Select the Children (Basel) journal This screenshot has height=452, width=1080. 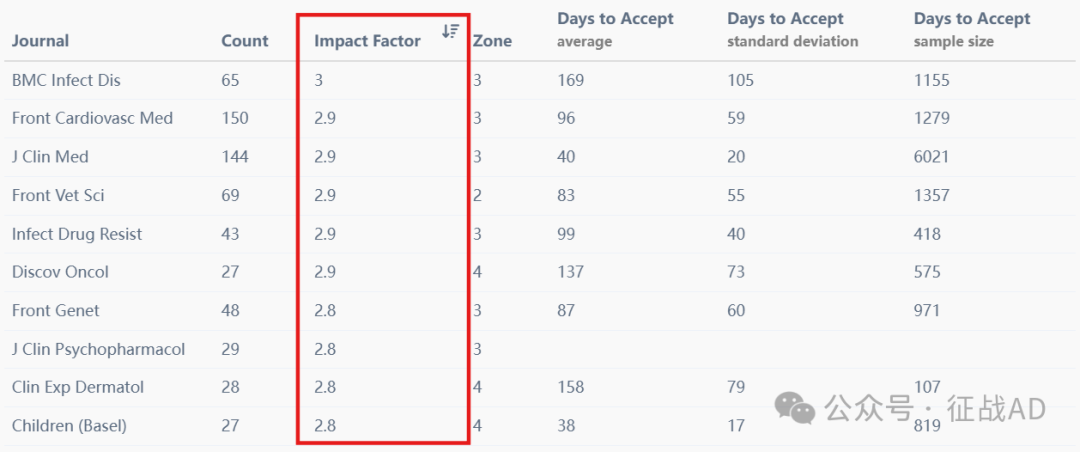click(x=69, y=426)
